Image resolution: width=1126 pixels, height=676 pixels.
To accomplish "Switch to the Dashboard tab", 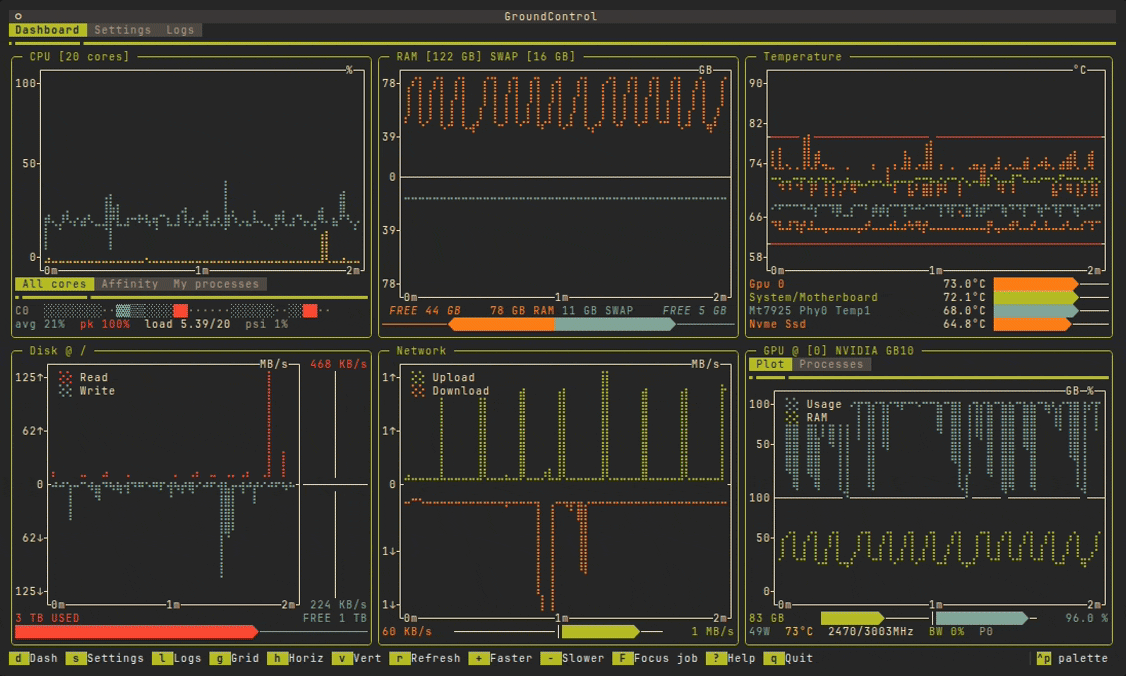I will click(47, 30).
